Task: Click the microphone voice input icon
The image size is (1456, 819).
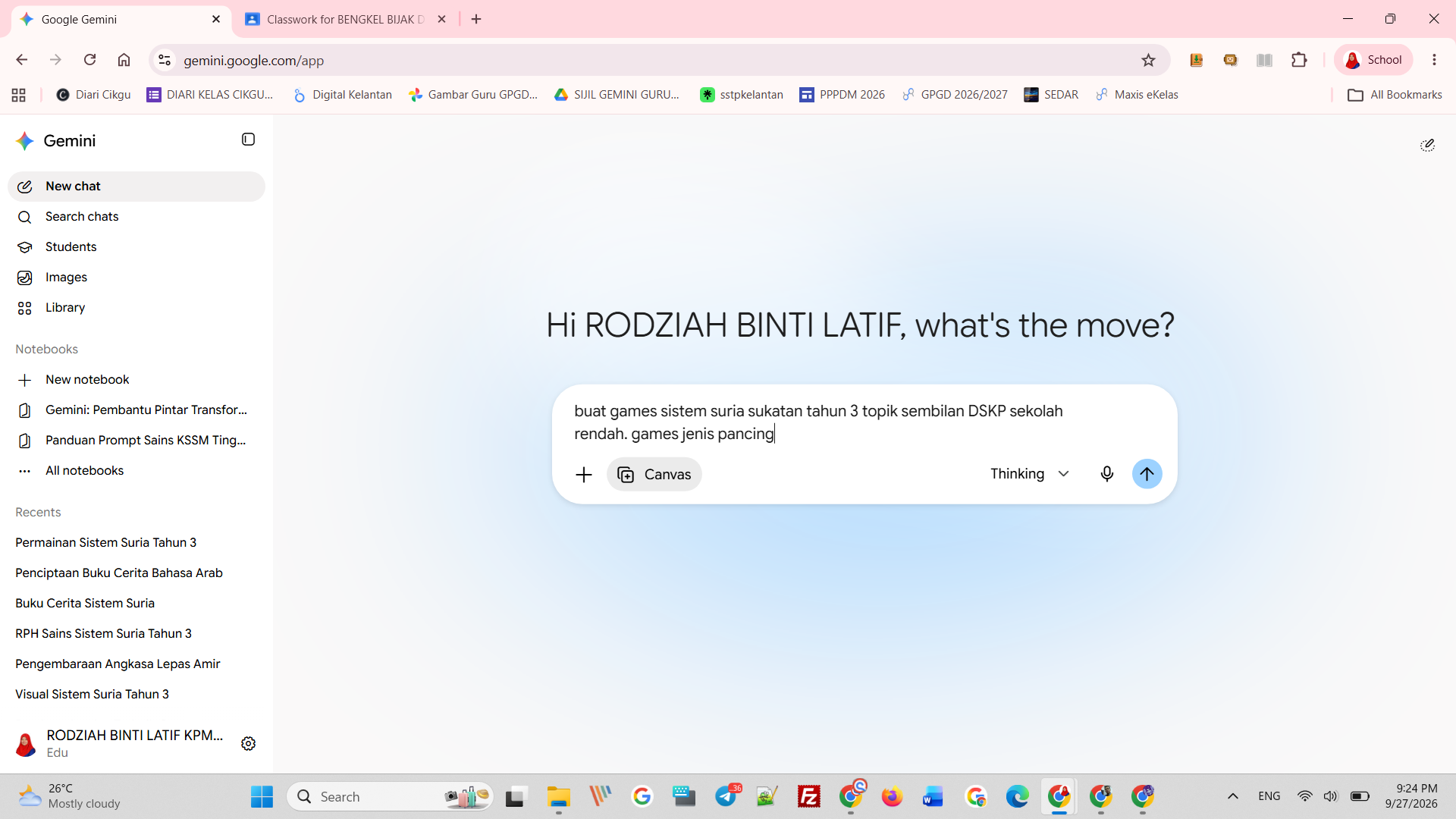Action: pyautogui.click(x=1106, y=474)
